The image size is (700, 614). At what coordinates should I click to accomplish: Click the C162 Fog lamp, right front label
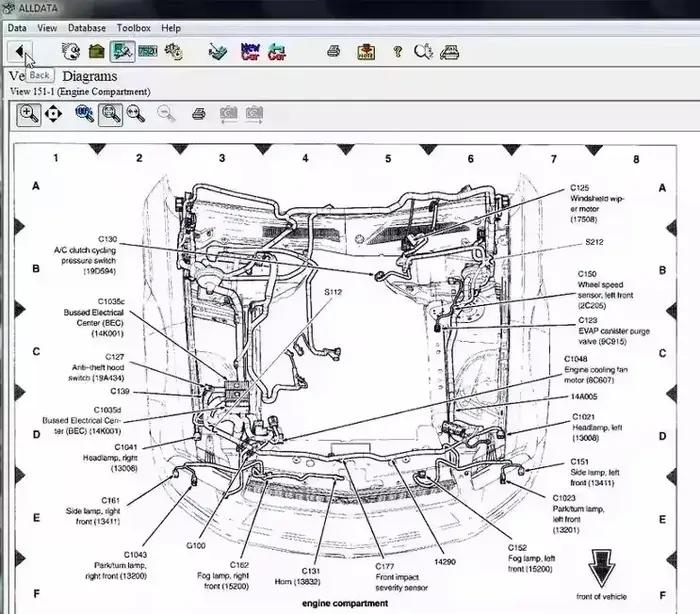click(x=223, y=576)
